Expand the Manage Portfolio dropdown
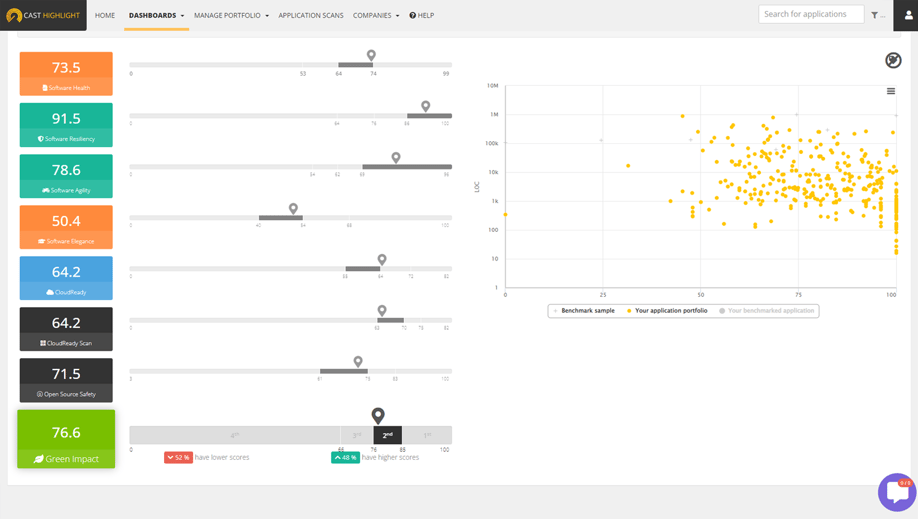918x519 pixels. pos(231,15)
